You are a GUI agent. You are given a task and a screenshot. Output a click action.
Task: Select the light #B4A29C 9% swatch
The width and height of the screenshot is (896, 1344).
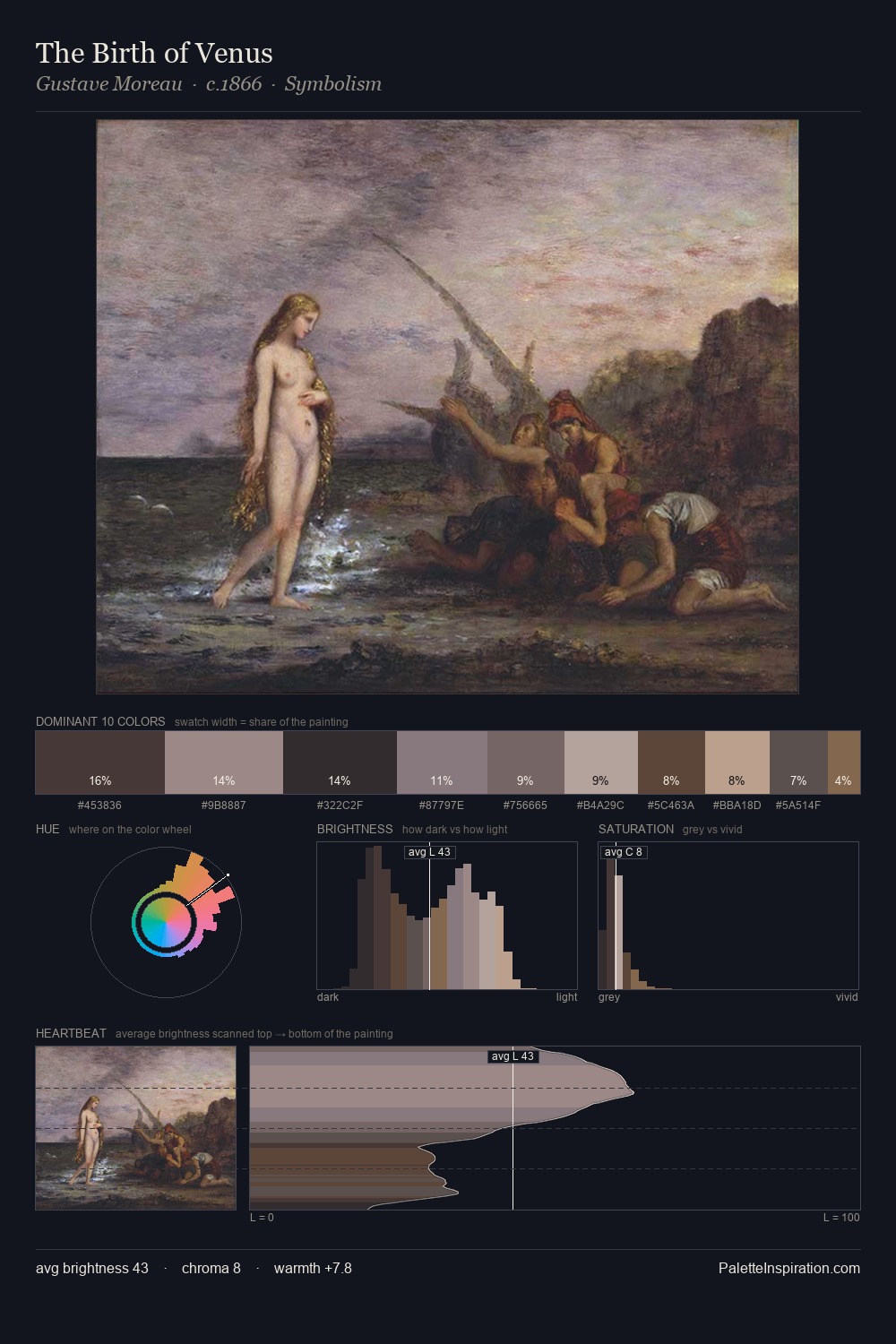601,762
